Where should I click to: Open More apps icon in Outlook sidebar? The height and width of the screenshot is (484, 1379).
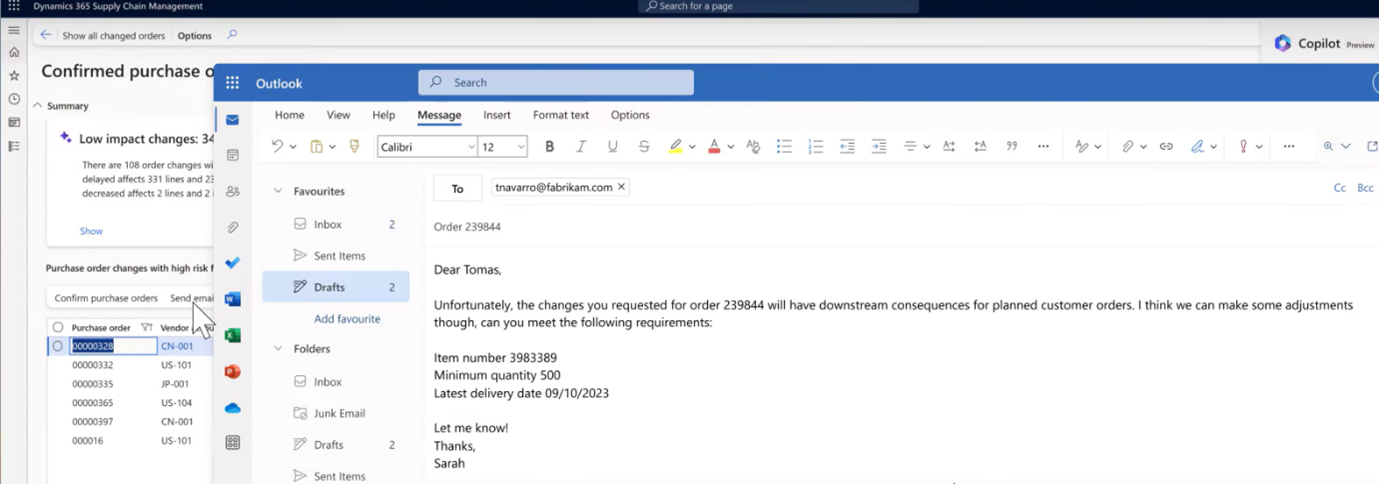click(232, 443)
